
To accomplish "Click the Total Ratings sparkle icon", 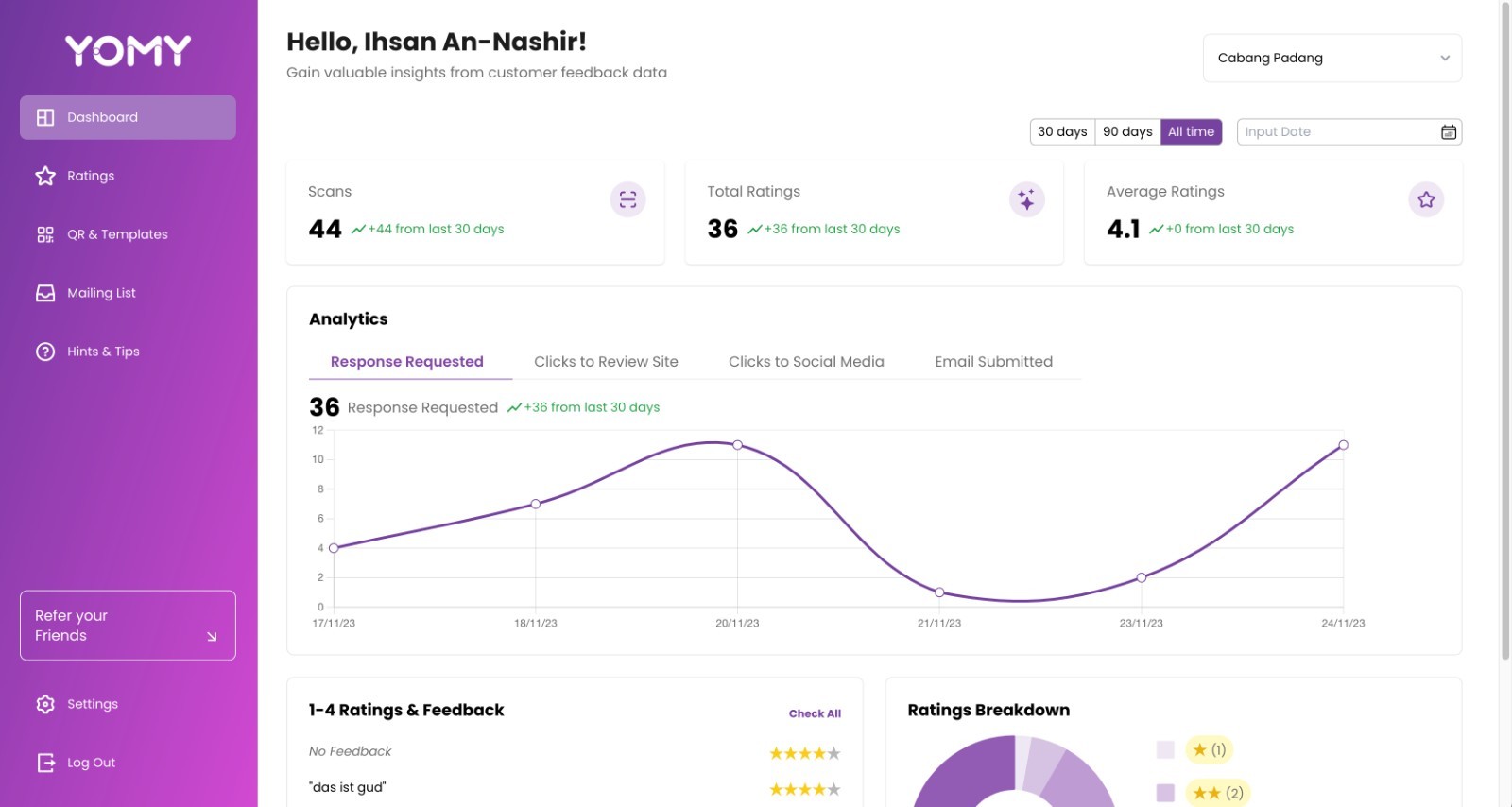I will (1027, 199).
